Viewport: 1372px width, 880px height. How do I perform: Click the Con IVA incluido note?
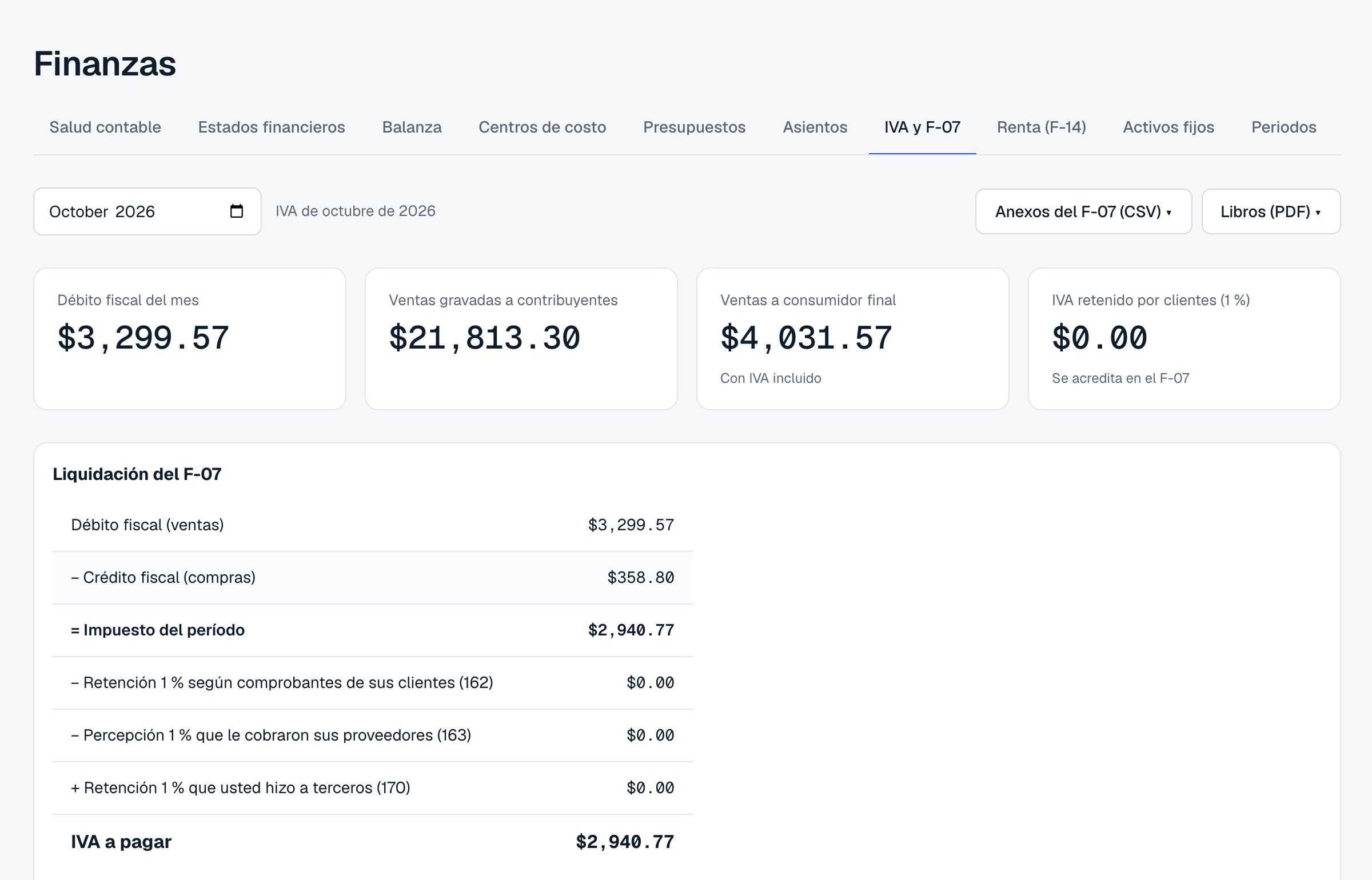coord(771,378)
